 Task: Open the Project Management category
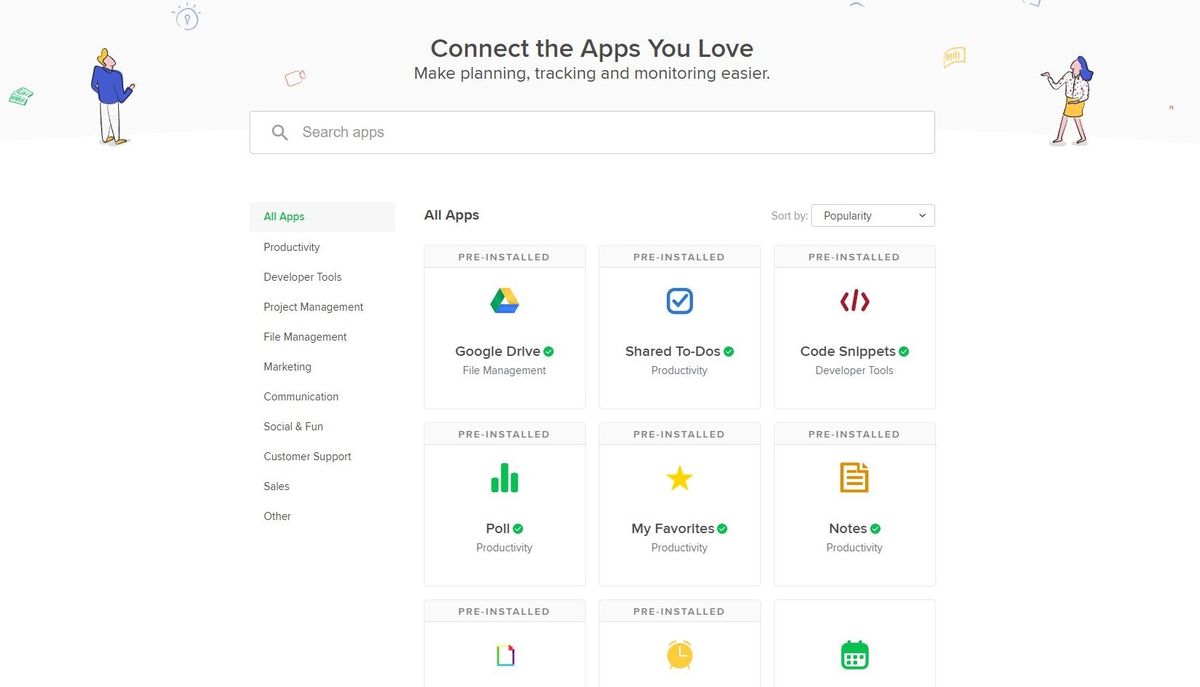tap(314, 307)
